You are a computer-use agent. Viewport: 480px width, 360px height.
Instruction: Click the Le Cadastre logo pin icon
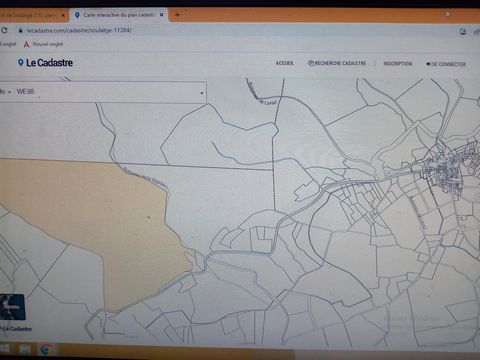(x=21, y=62)
